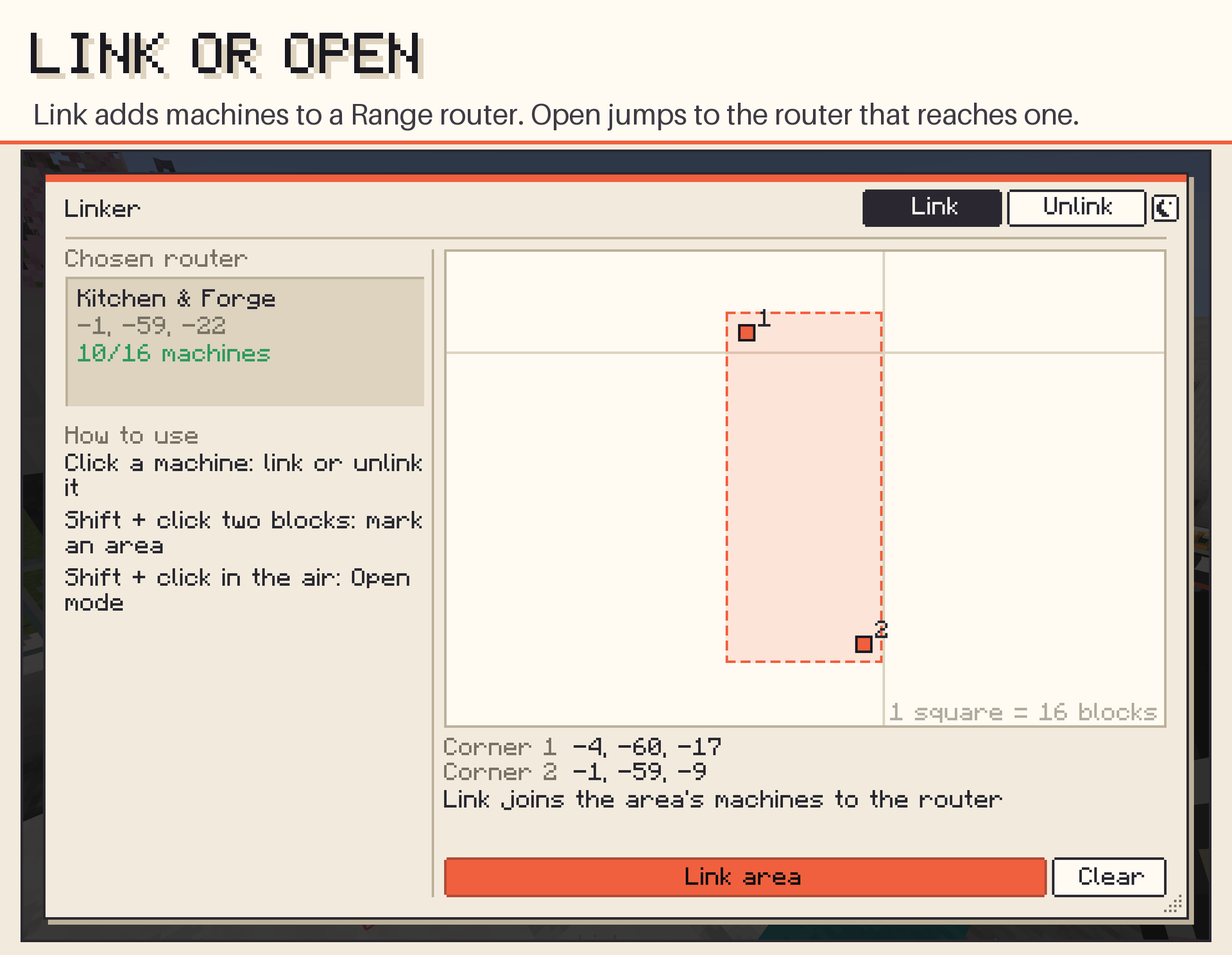
Task: Click the Chosen router heading
Action: (x=155, y=259)
